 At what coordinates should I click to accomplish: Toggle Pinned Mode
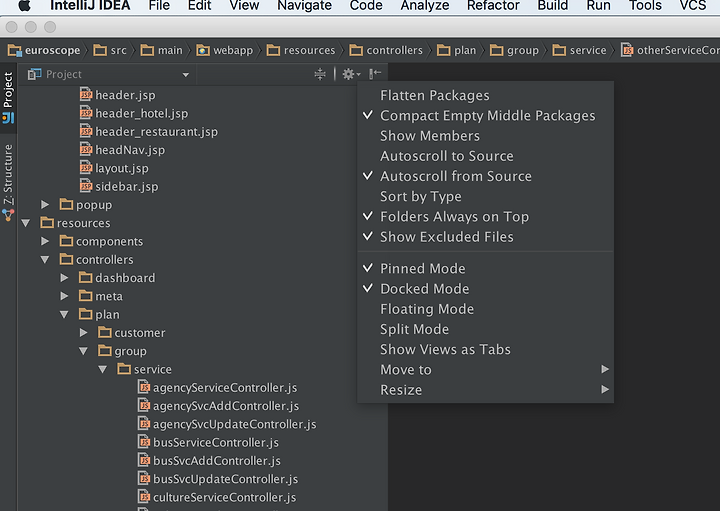[485, 268]
